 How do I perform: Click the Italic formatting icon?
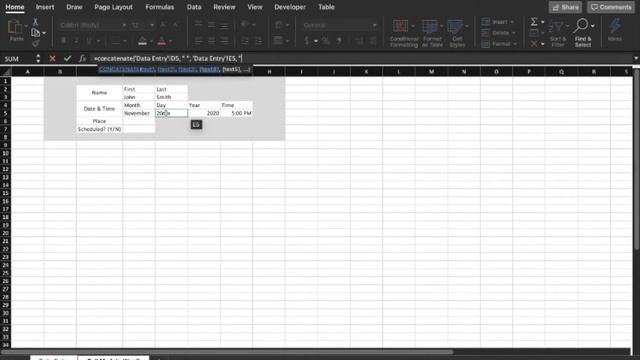76,40
